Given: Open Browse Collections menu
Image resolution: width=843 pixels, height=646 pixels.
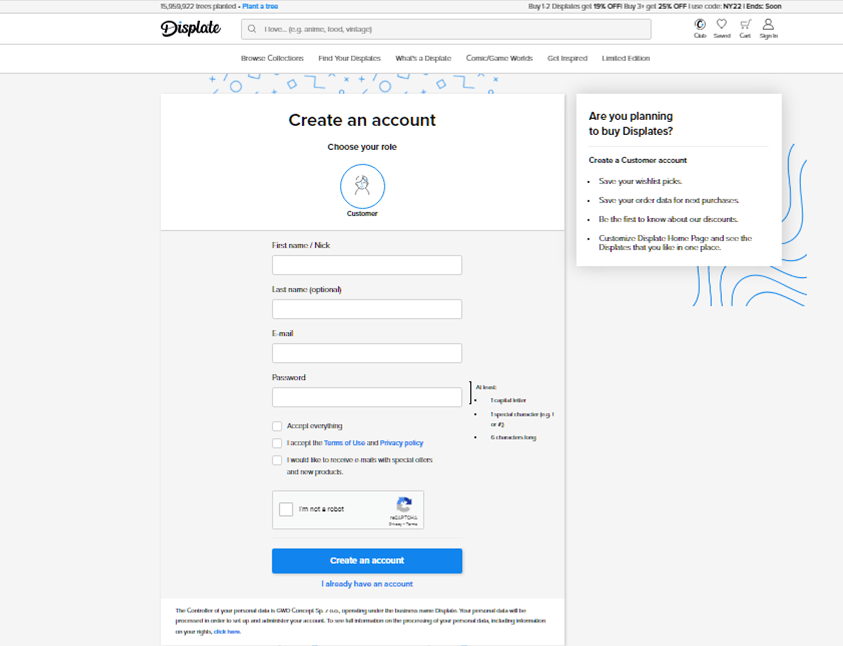Looking at the screenshot, I should pyautogui.click(x=272, y=58).
